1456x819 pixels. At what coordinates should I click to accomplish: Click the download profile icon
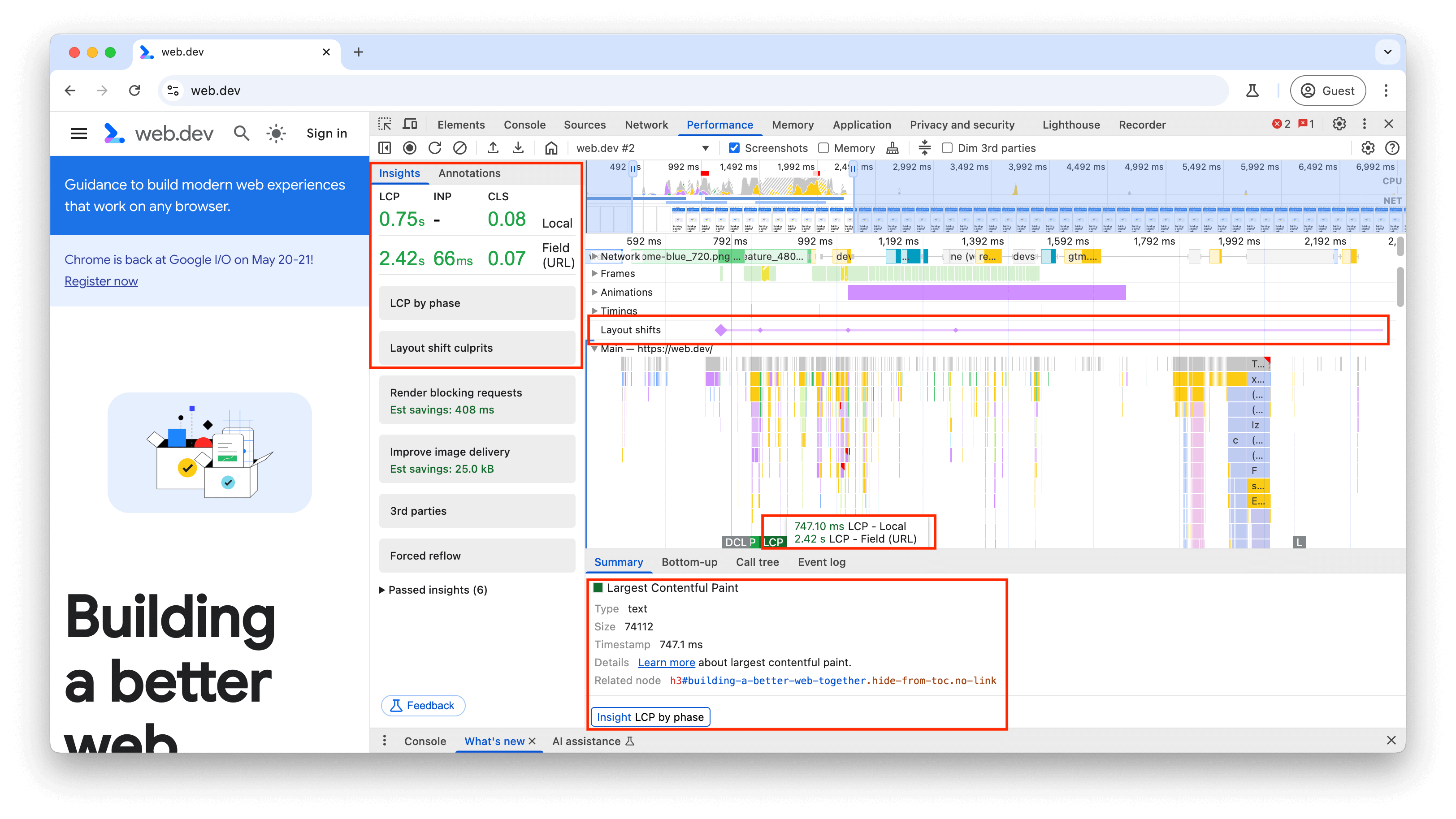click(x=518, y=148)
